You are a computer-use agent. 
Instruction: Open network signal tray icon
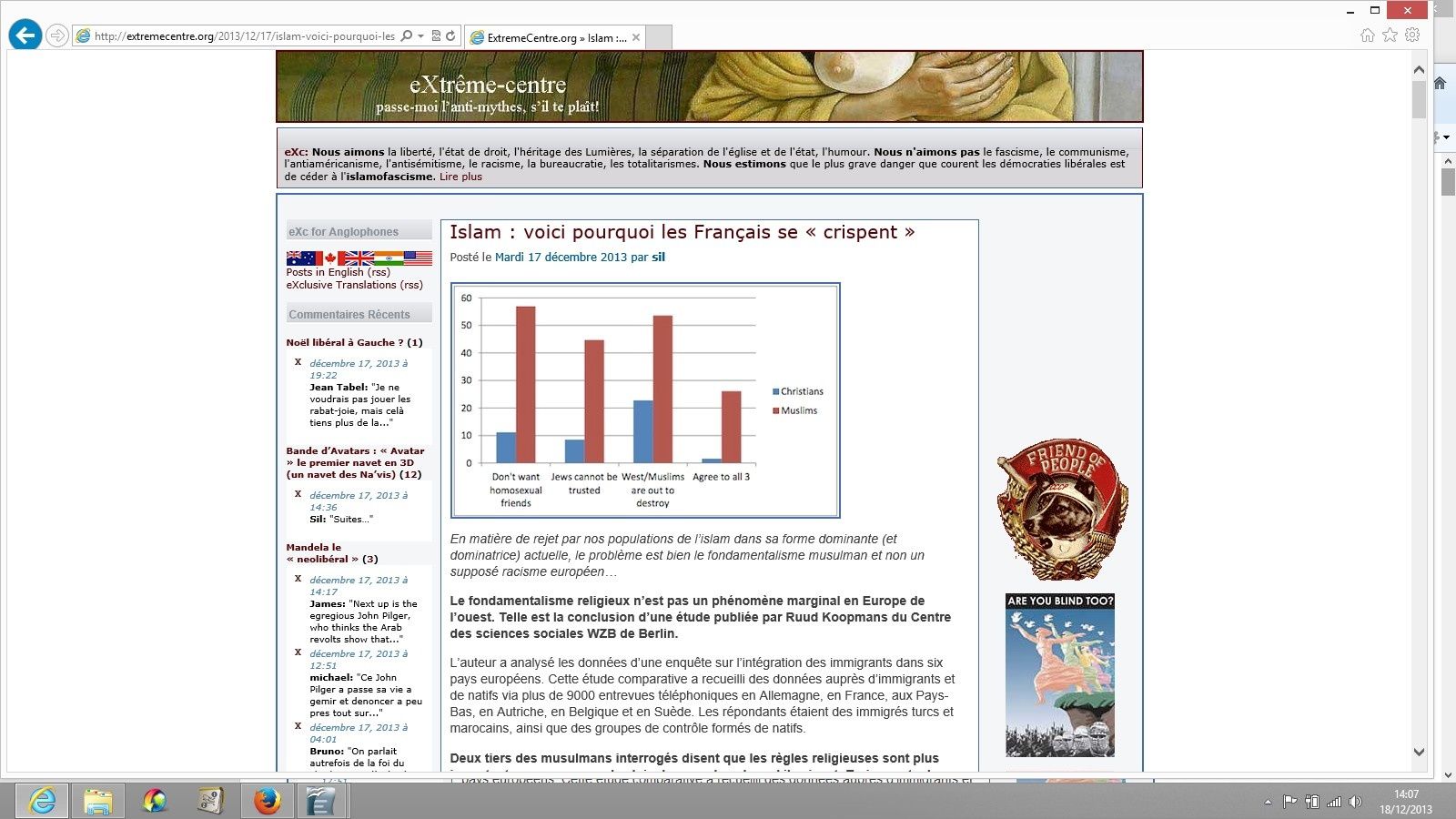coord(1333,802)
